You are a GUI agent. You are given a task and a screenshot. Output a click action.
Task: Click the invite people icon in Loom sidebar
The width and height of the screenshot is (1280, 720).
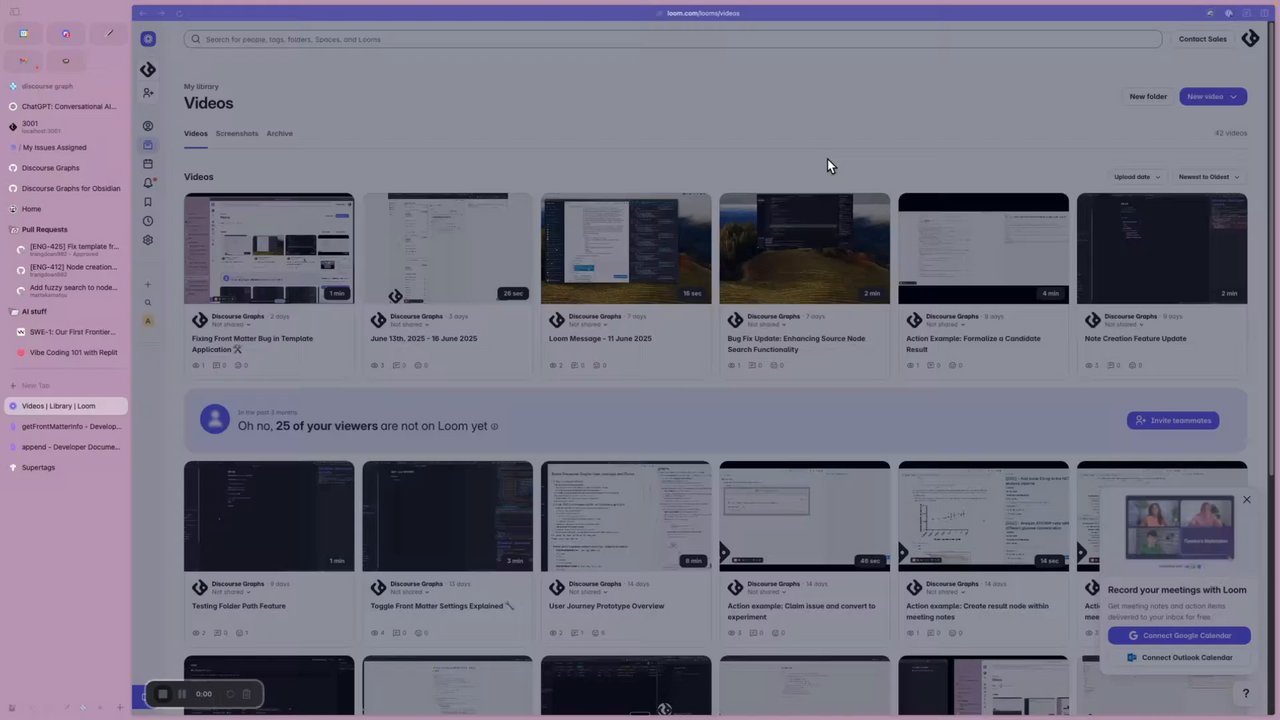[x=148, y=93]
